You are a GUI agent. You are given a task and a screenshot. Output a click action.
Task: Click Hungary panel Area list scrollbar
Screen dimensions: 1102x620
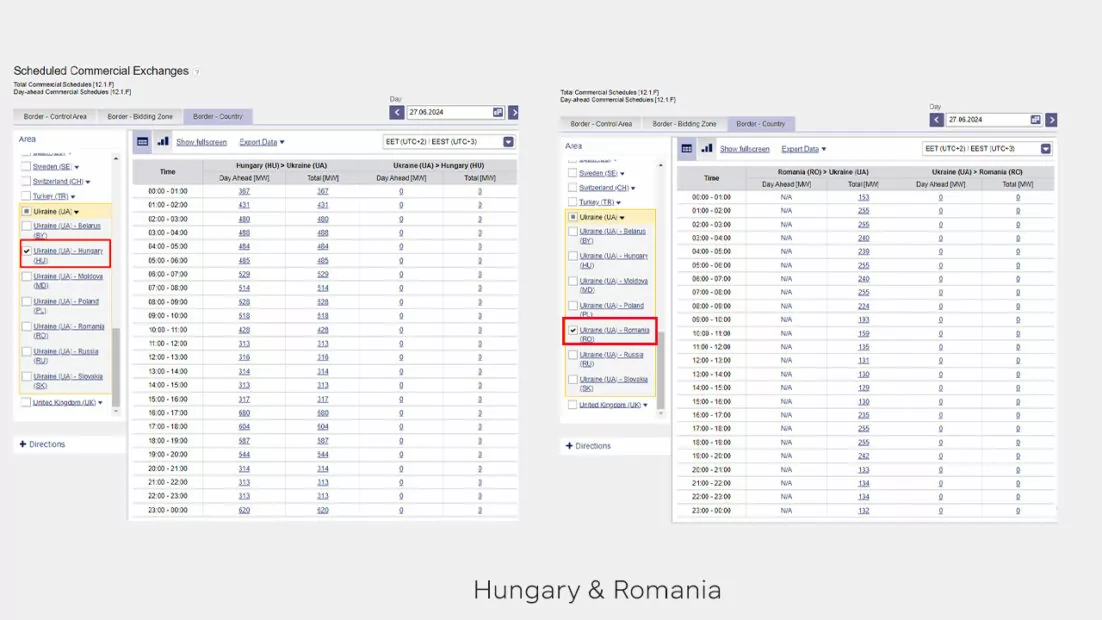pos(116,366)
